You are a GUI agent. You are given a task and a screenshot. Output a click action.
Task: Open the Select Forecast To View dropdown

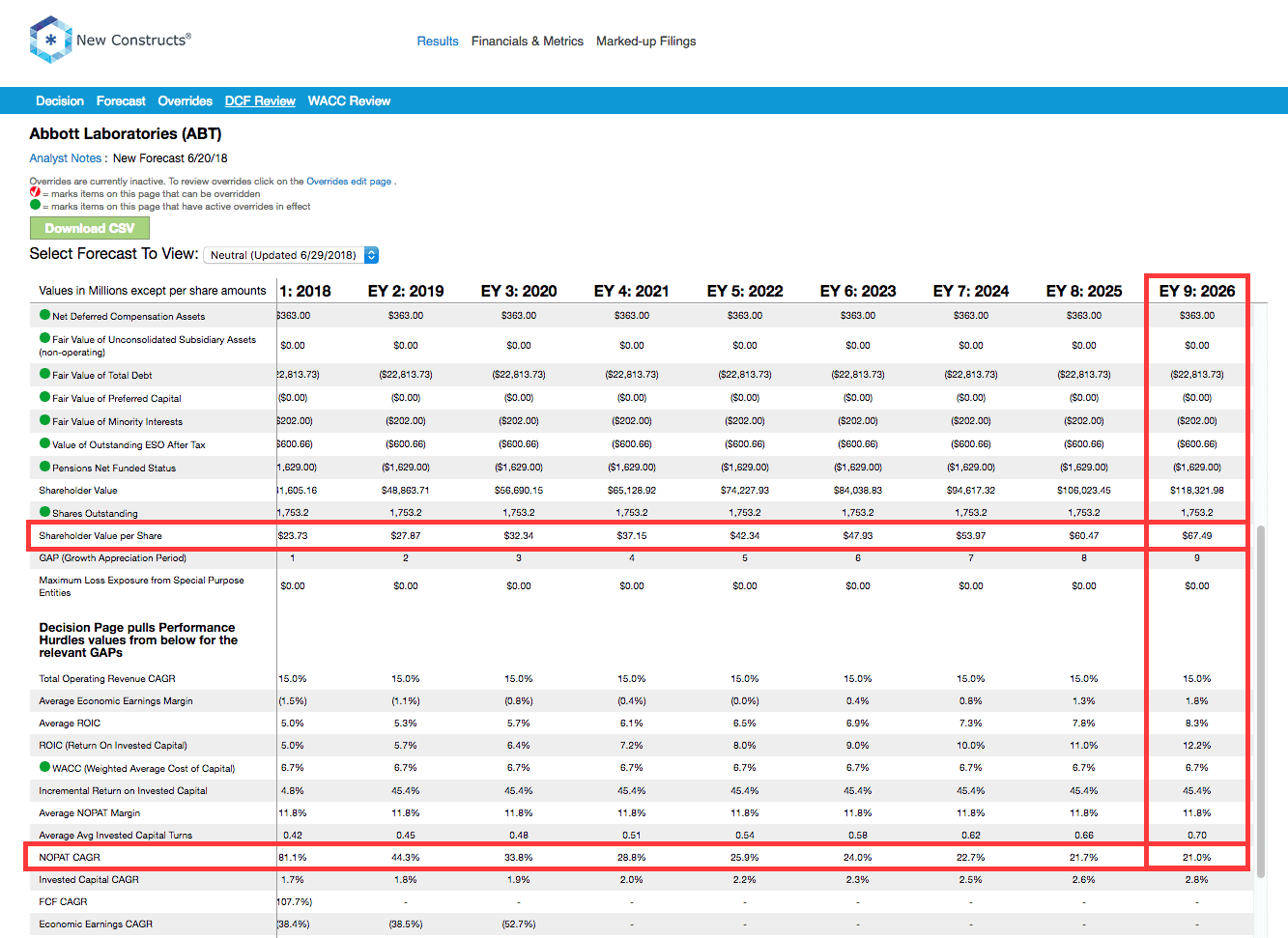291,255
